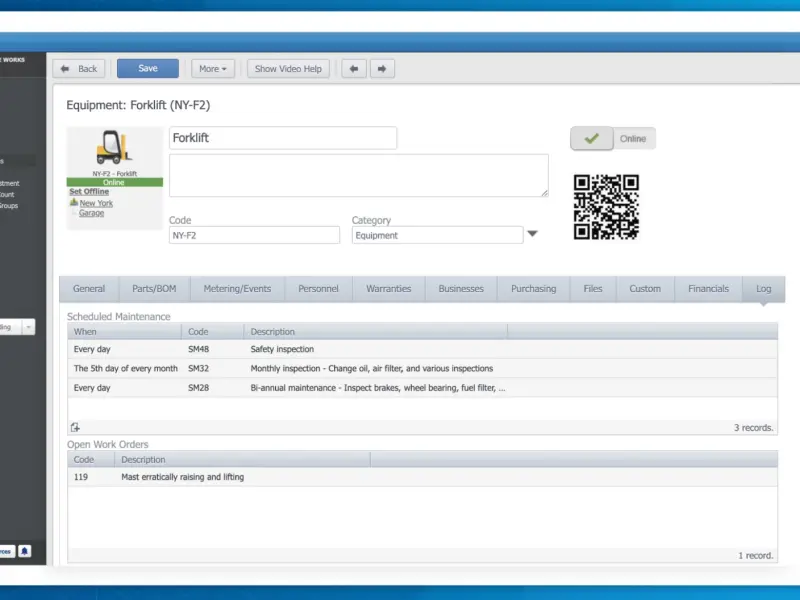Toggle the Online status switch

[613, 138]
